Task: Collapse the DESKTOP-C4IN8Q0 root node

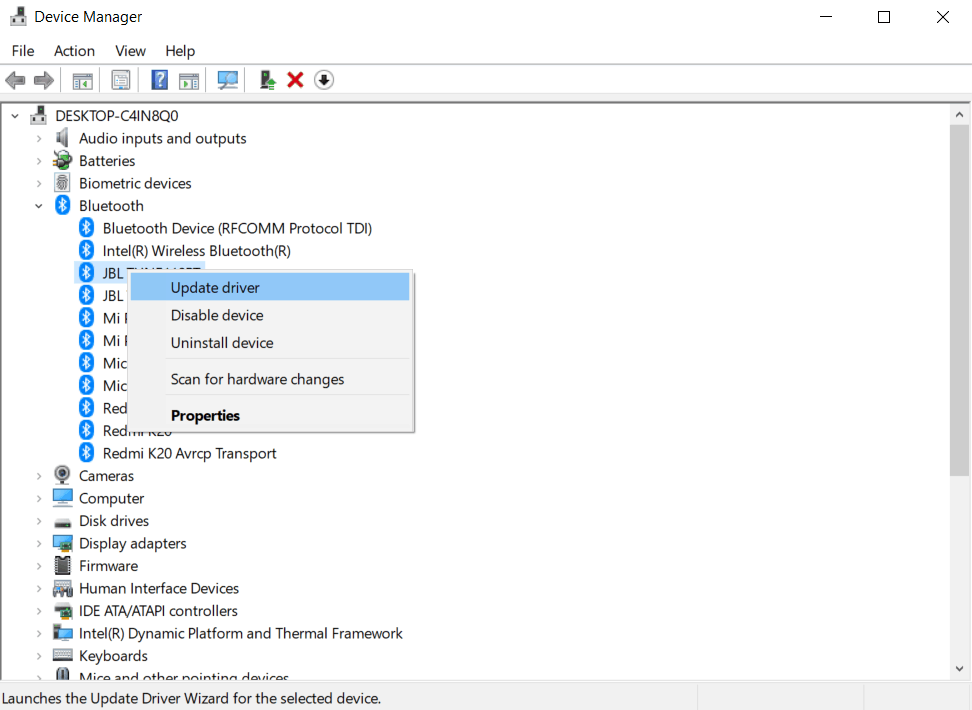Action: pos(15,116)
